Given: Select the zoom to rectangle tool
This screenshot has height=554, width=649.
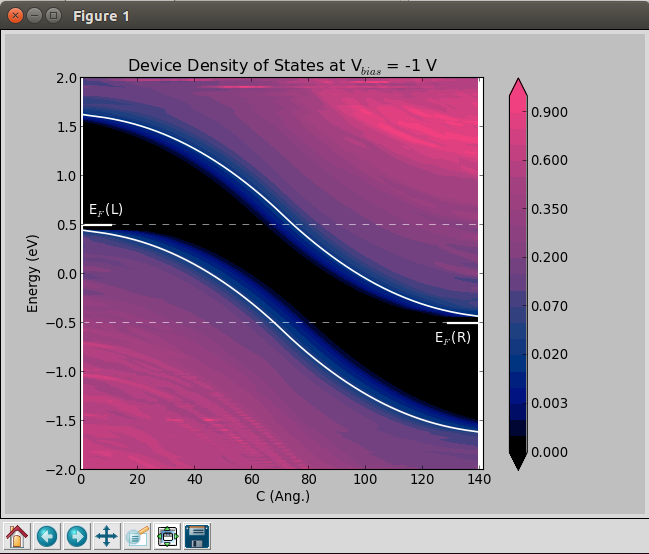Looking at the screenshot, I should pyautogui.click(x=137, y=536).
